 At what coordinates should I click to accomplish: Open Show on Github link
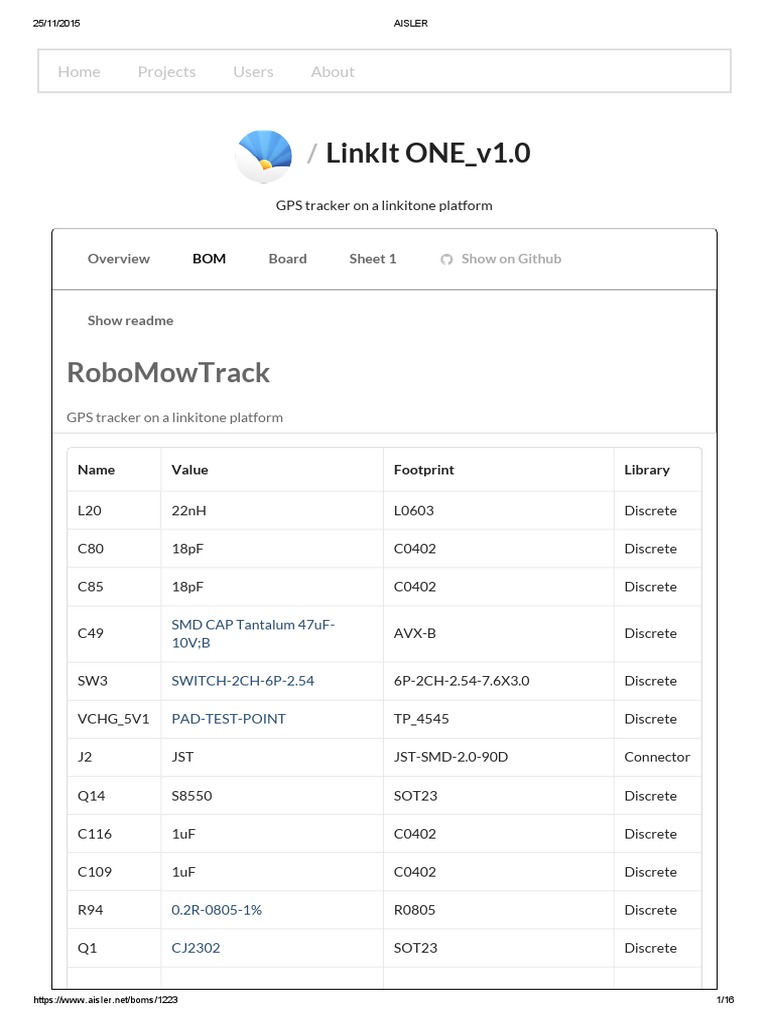pos(511,259)
